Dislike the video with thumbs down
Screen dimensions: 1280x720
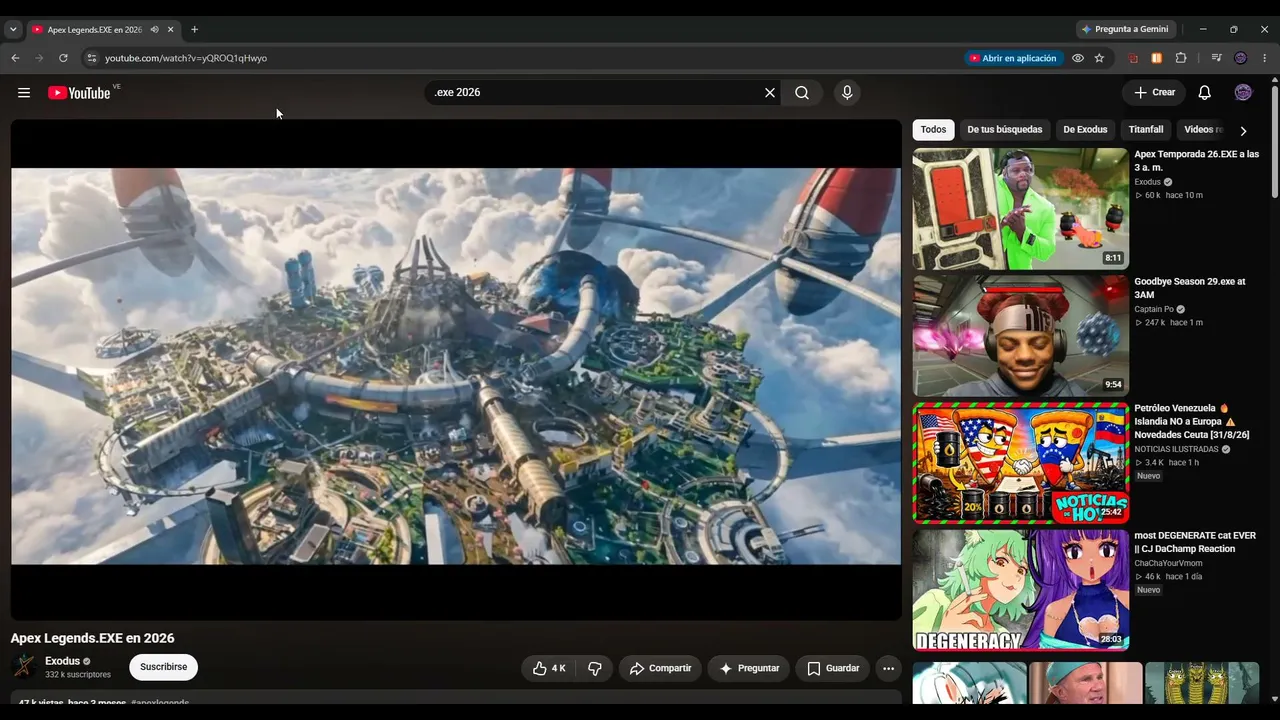594,668
